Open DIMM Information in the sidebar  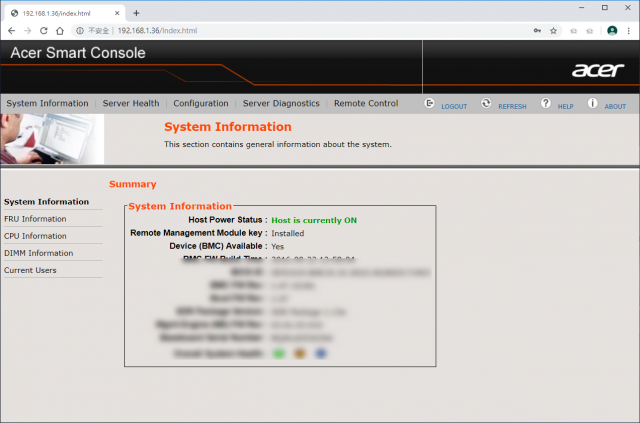[x=39, y=253]
